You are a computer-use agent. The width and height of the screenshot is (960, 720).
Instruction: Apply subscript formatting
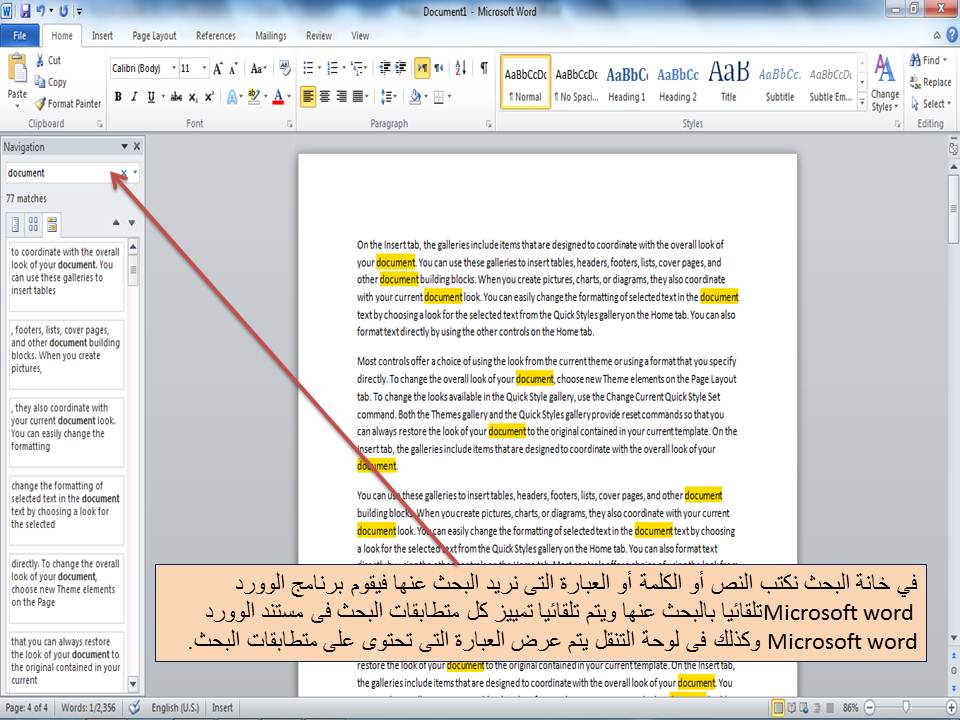point(193,97)
